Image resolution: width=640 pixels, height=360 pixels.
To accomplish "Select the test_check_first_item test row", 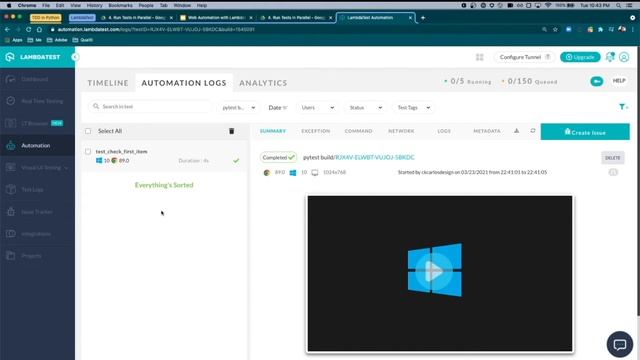I will (x=164, y=156).
